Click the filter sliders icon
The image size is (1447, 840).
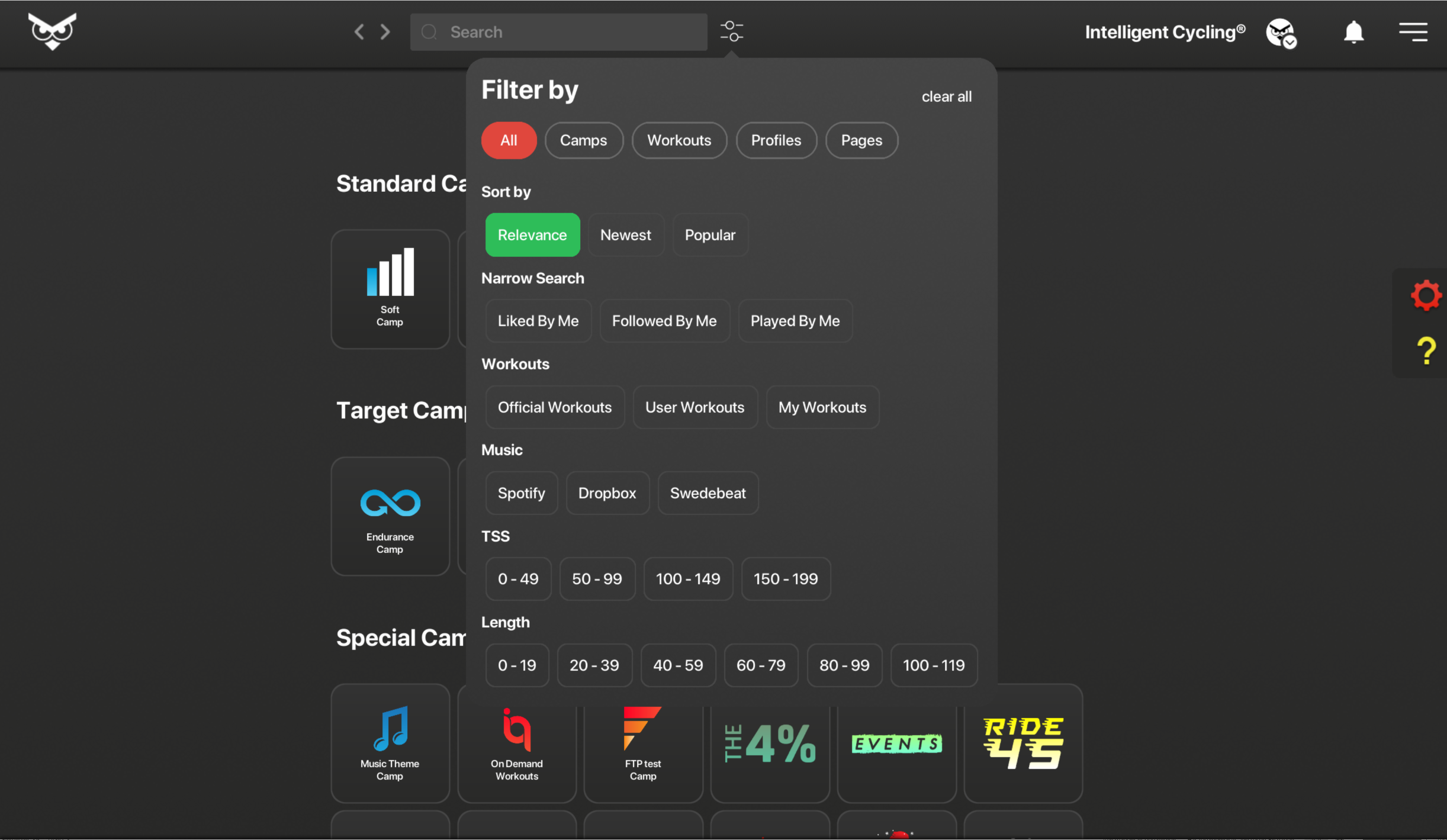(732, 31)
